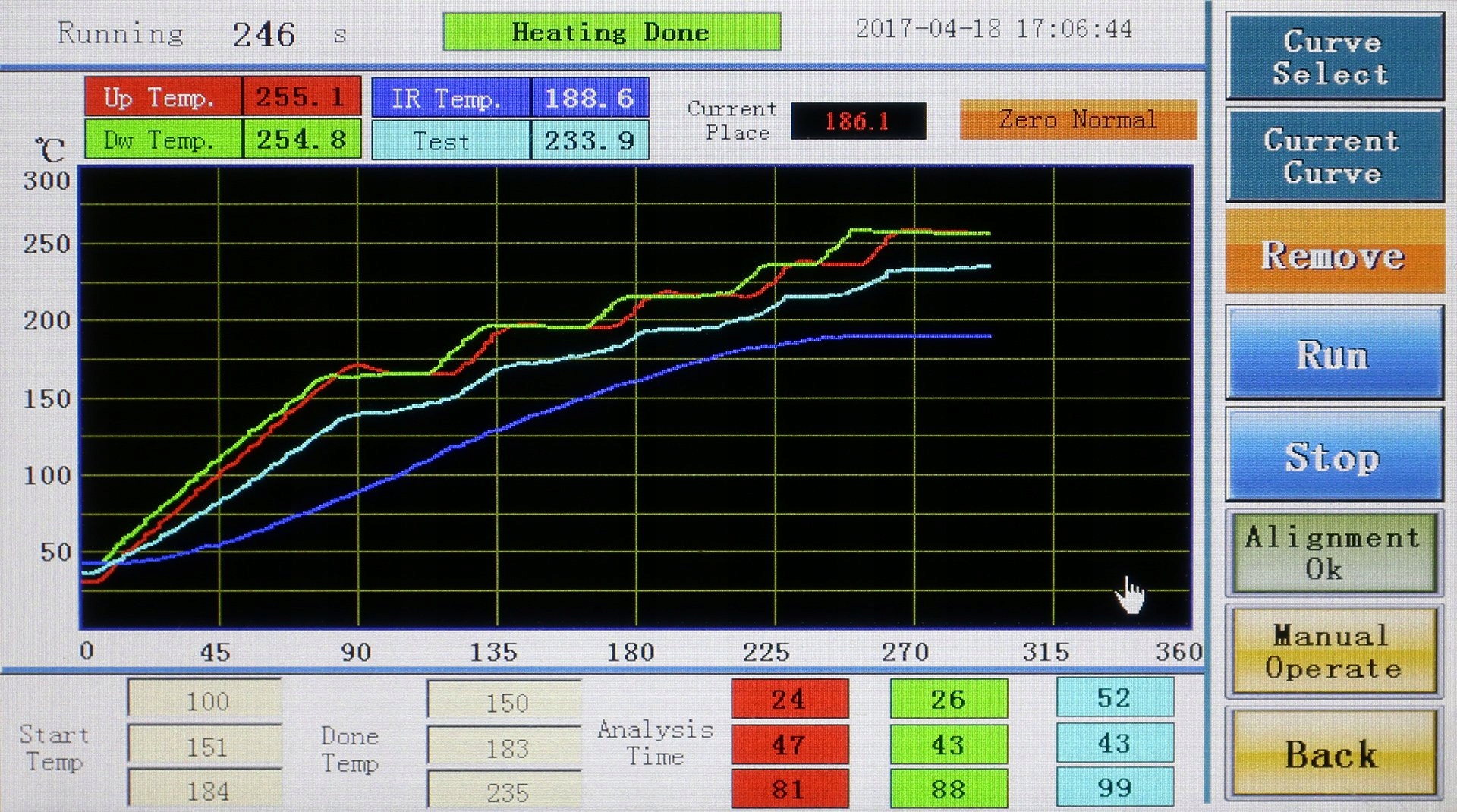Viewport: 1457px width, 812px height.
Task: Click the blue IR Temp. label
Action: click(451, 97)
